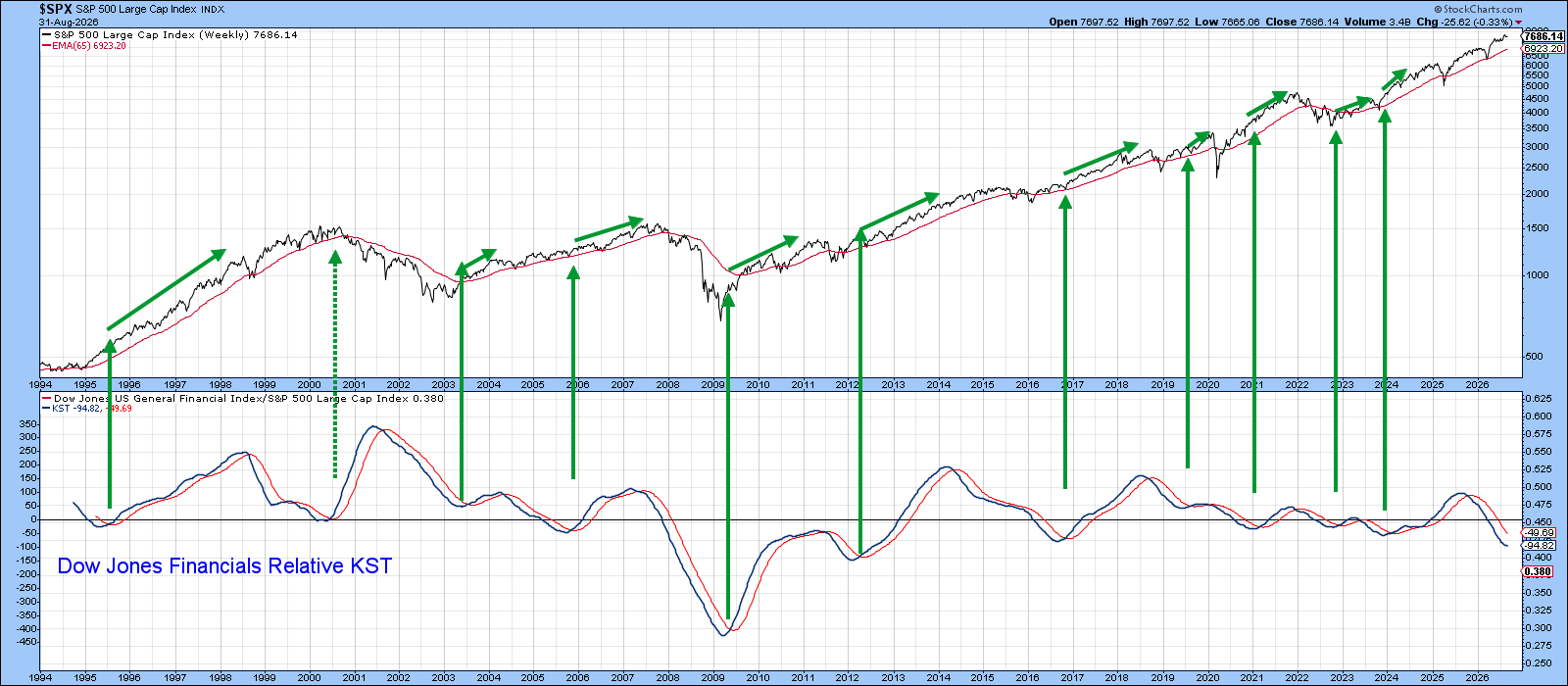Click -450 on the KST left axis
This screenshot has width=1568, height=686.
coord(26,643)
